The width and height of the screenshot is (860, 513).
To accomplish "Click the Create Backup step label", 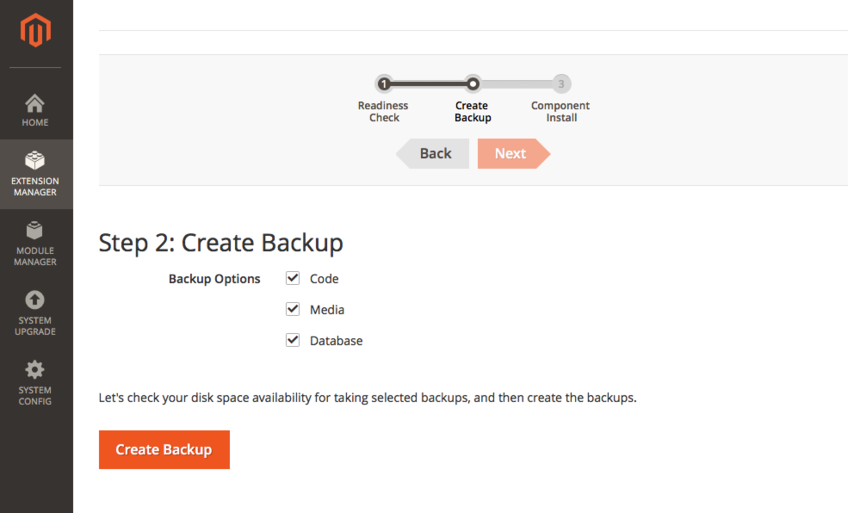I will coord(472,112).
